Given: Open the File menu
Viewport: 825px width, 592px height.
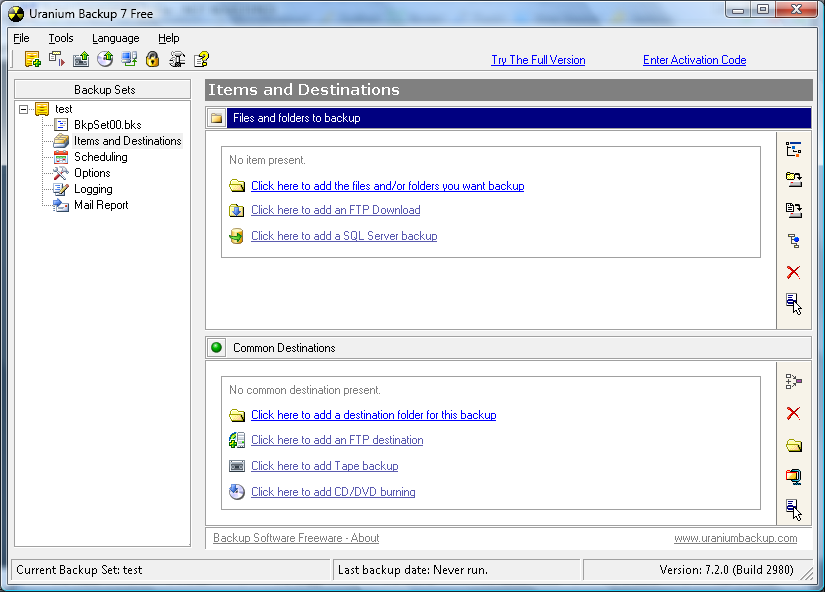Looking at the screenshot, I should pyautogui.click(x=21, y=38).
